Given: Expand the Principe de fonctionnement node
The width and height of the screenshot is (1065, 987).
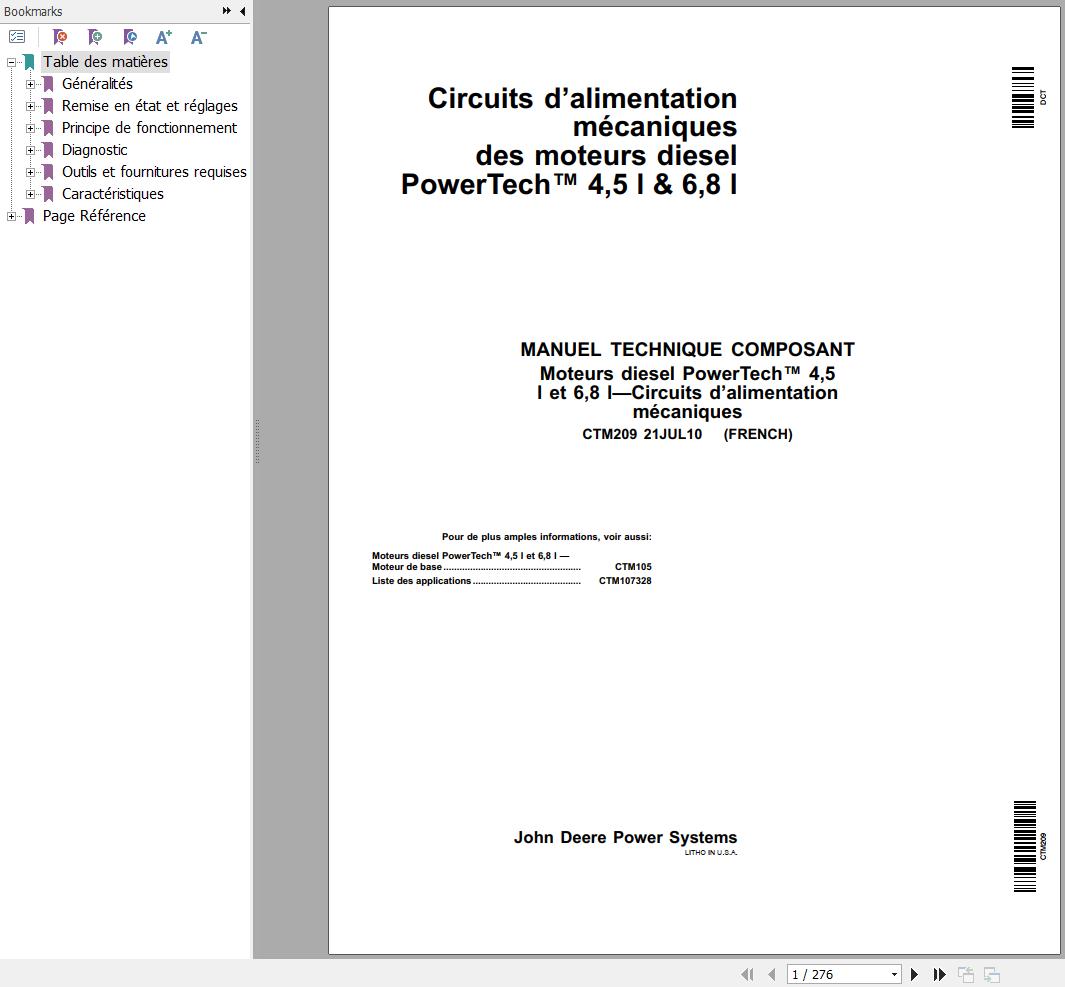Looking at the screenshot, I should coord(31,128).
